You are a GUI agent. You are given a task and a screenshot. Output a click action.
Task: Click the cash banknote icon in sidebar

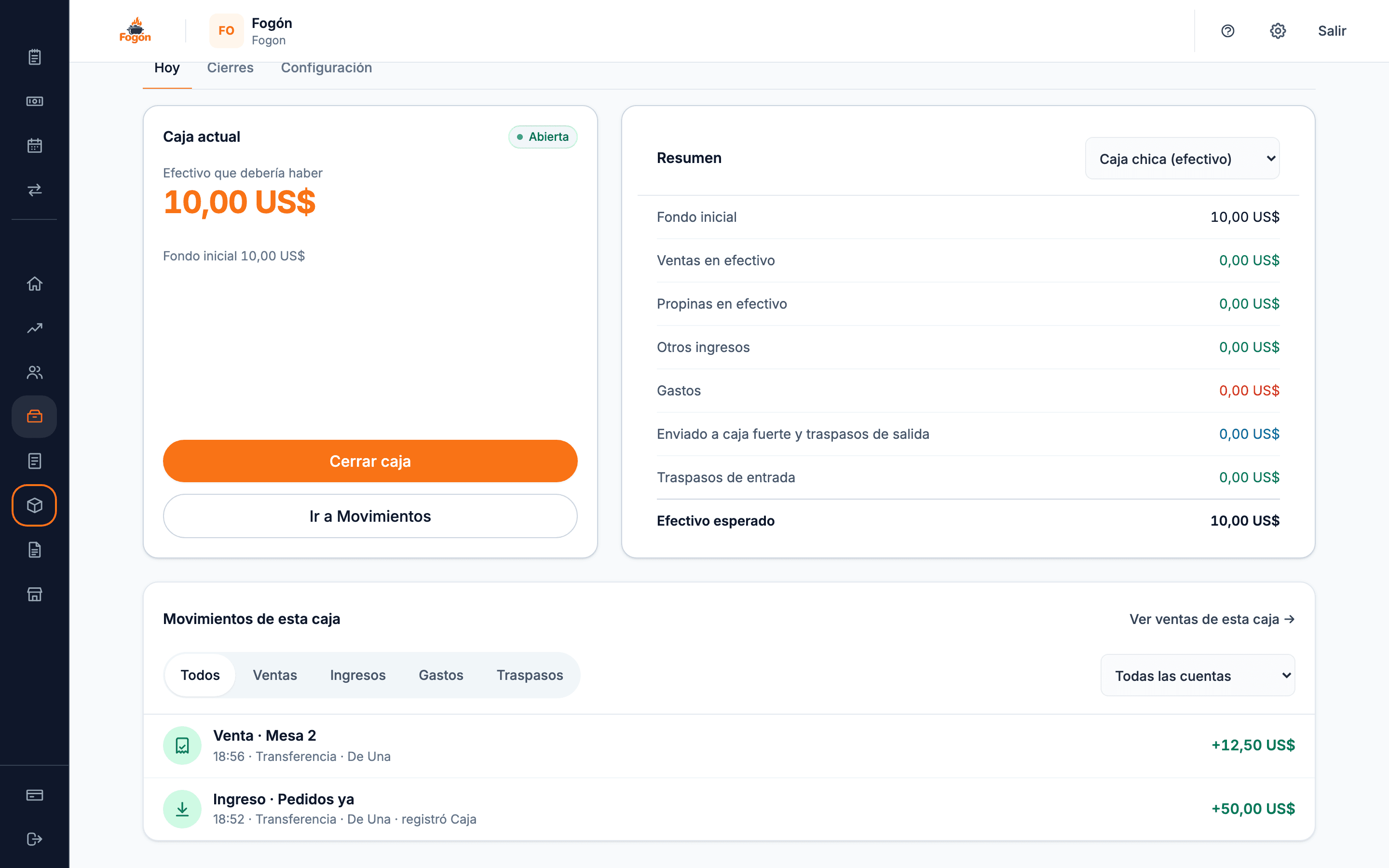pyautogui.click(x=34, y=101)
